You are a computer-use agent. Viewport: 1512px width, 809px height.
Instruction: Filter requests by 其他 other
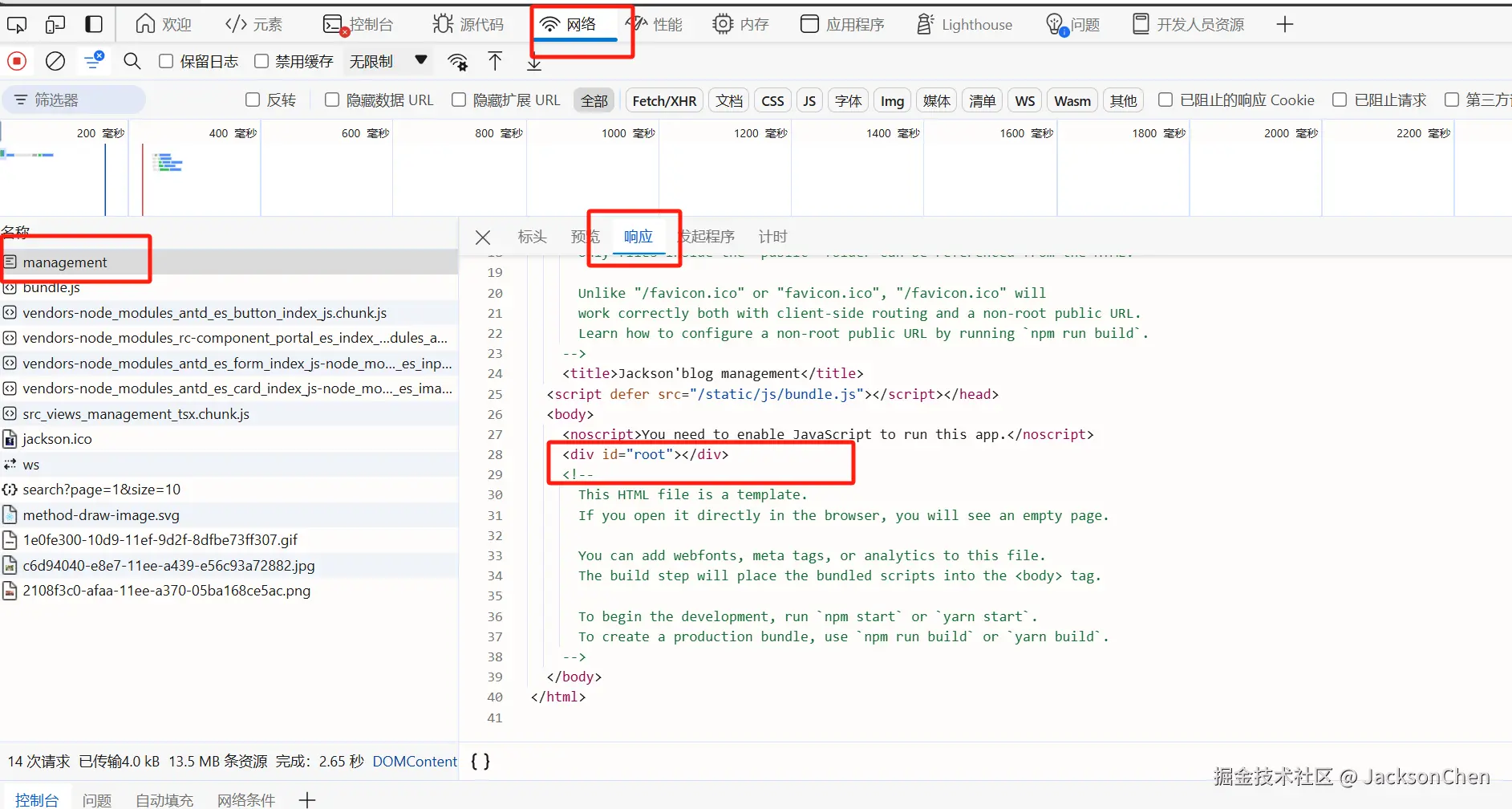tap(1123, 100)
